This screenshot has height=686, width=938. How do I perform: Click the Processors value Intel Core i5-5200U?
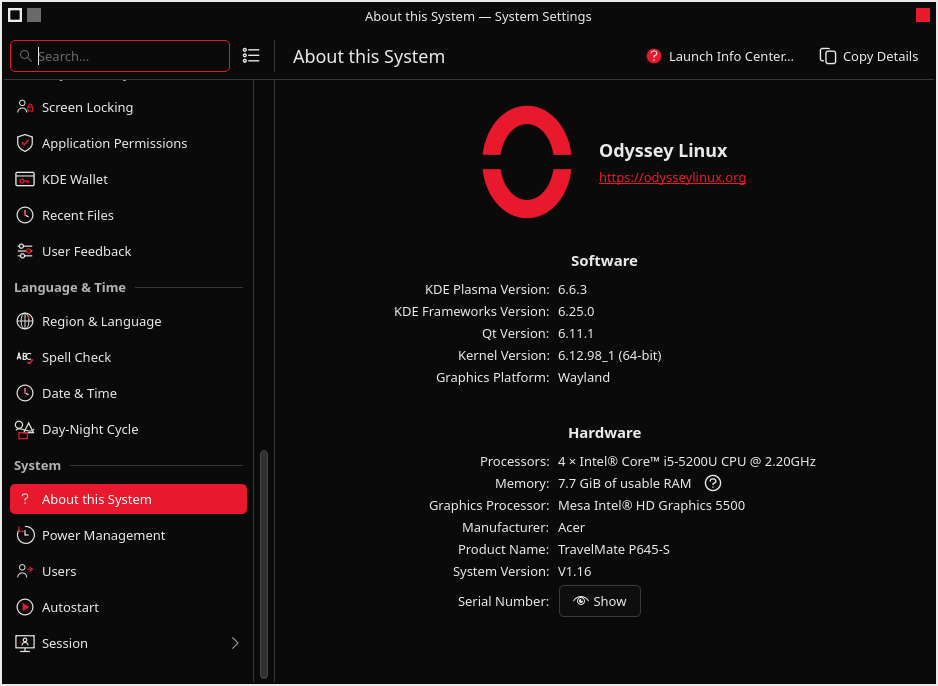point(687,461)
